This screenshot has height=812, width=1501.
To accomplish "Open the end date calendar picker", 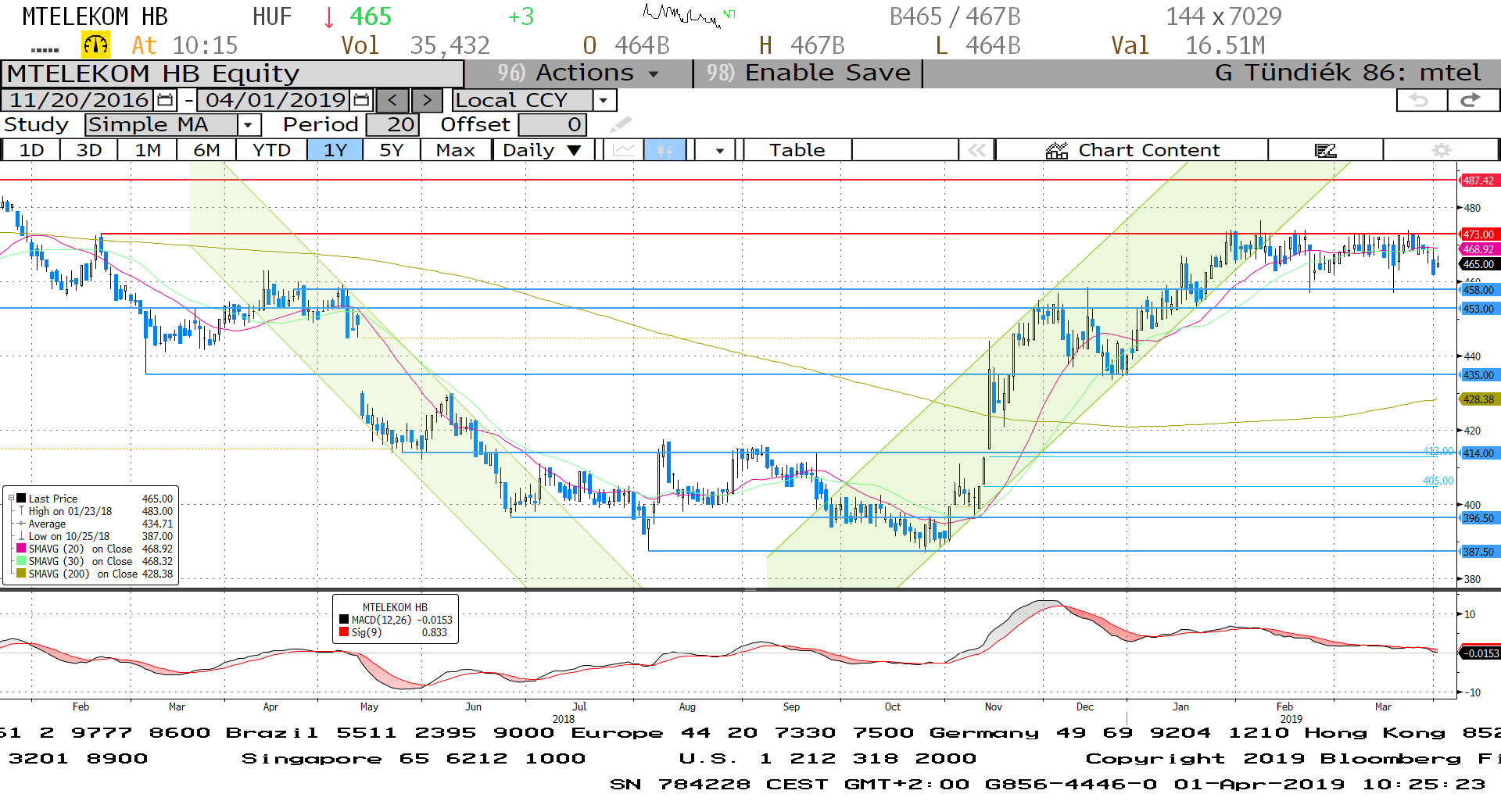I will coord(361,100).
